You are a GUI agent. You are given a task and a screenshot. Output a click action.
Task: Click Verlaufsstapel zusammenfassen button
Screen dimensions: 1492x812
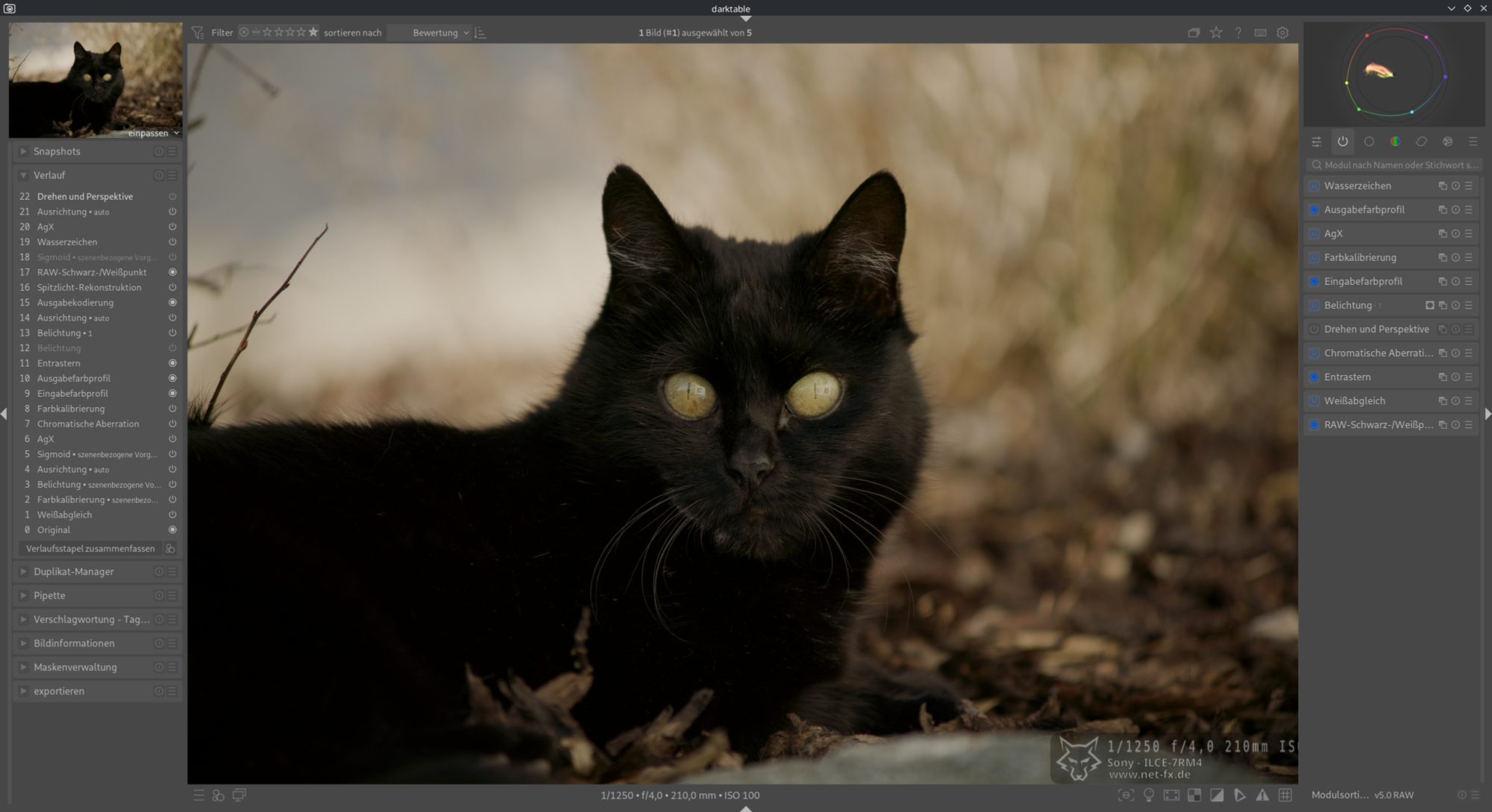(90, 549)
